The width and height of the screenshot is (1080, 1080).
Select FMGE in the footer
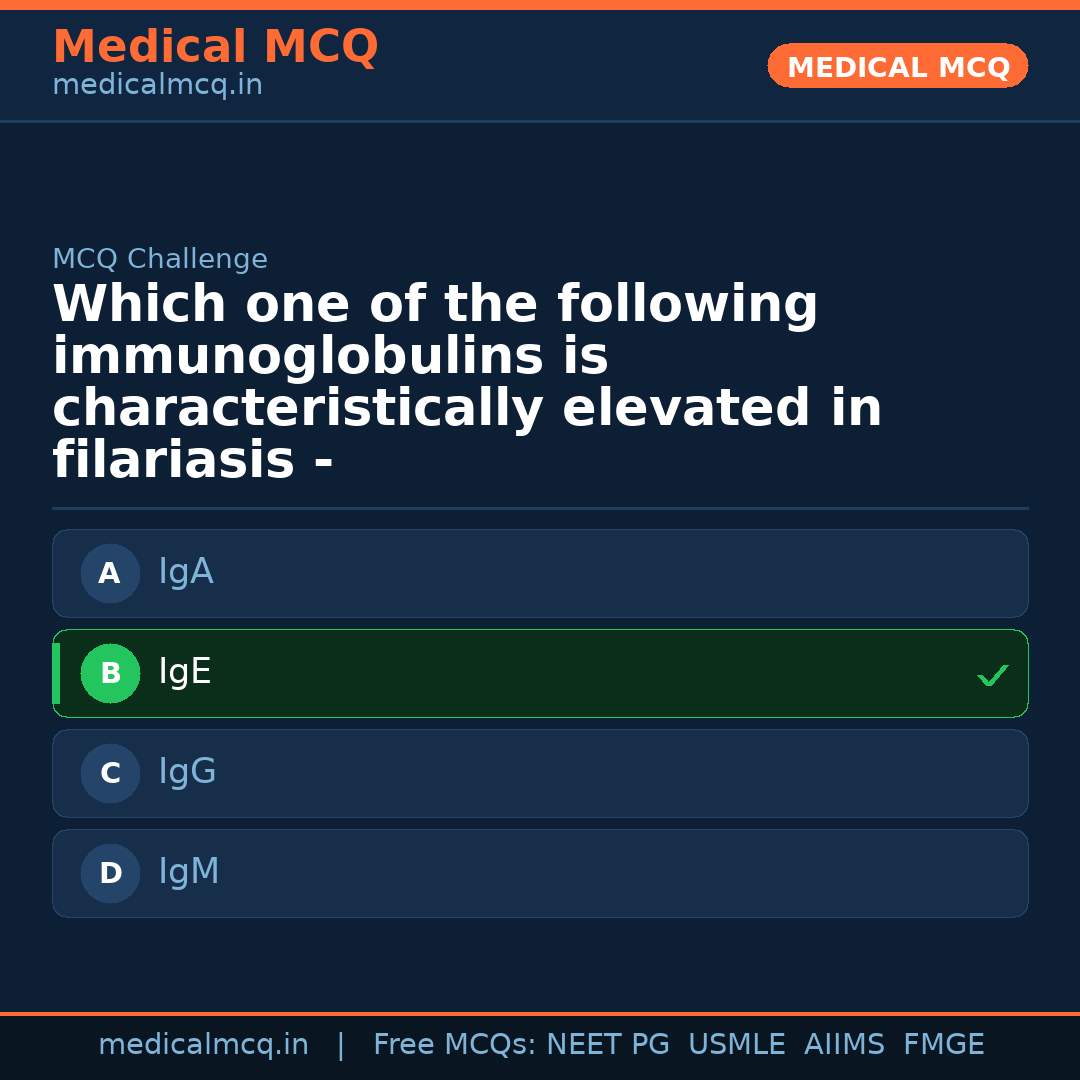click(943, 1045)
